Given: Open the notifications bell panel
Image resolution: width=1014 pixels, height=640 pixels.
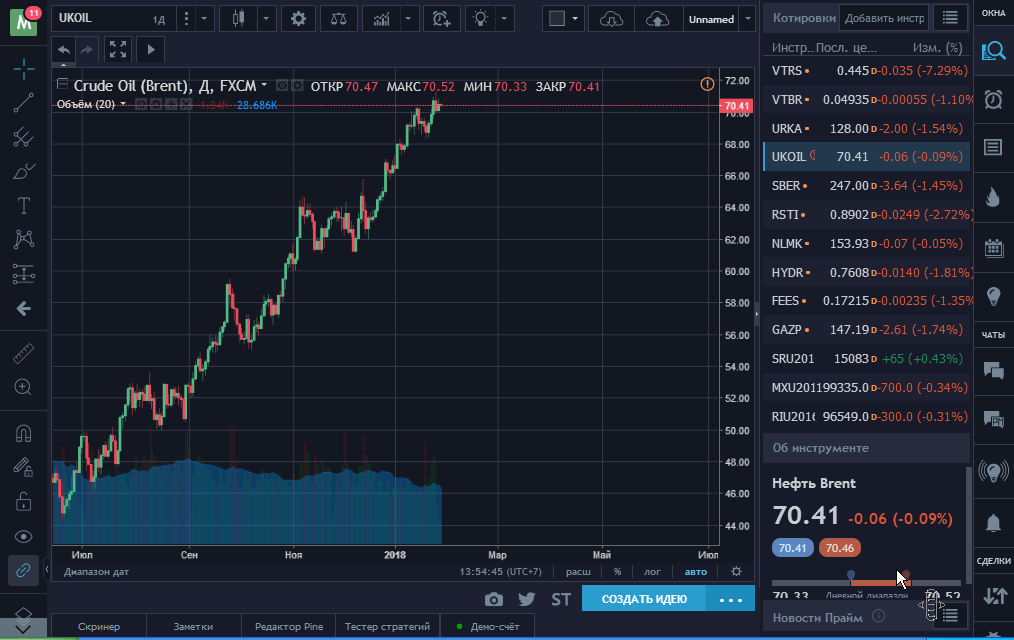Looking at the screenshot, I should tap(993, 522).
